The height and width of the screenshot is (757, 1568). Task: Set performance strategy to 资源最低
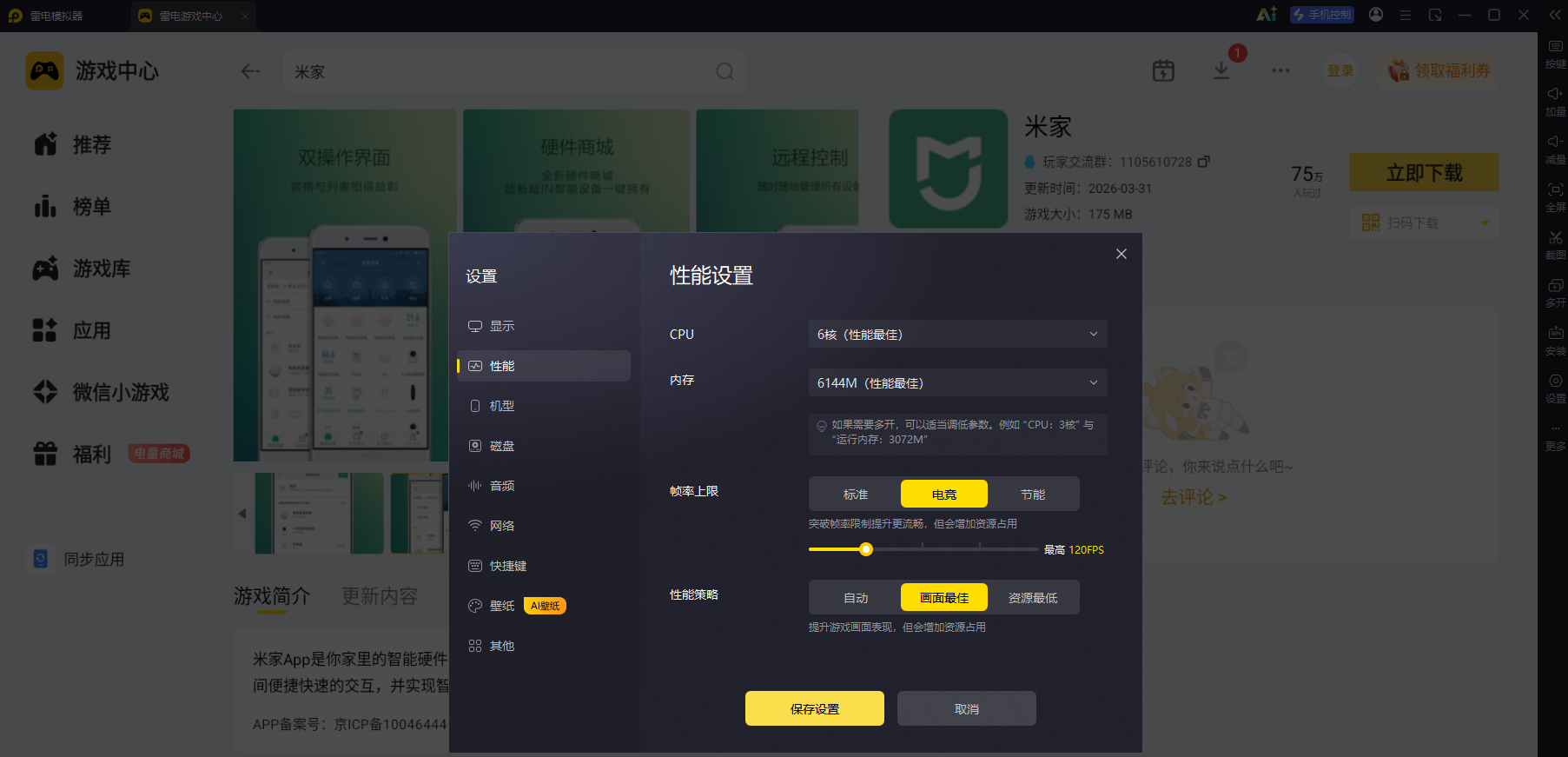tap(1033, 597)
